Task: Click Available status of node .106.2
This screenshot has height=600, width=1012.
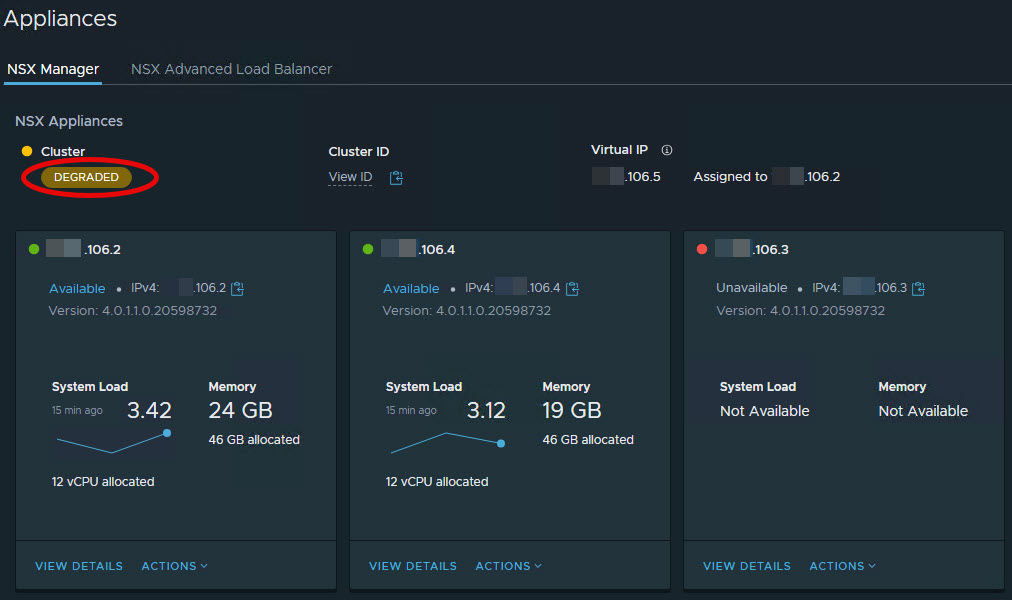Action: coord(77,288)
